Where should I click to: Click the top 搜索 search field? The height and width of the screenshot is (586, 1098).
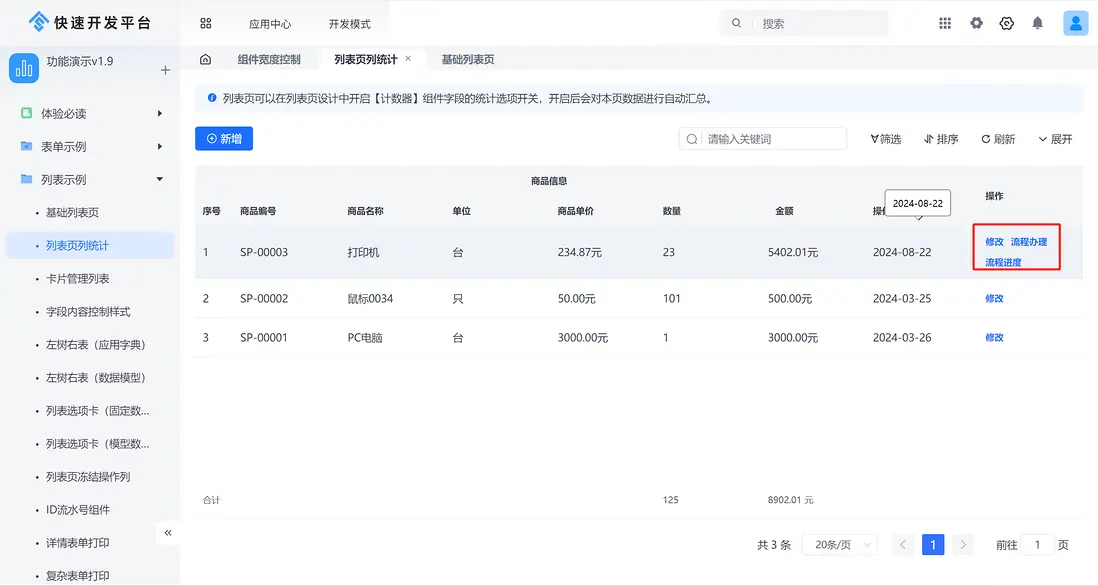804,23
